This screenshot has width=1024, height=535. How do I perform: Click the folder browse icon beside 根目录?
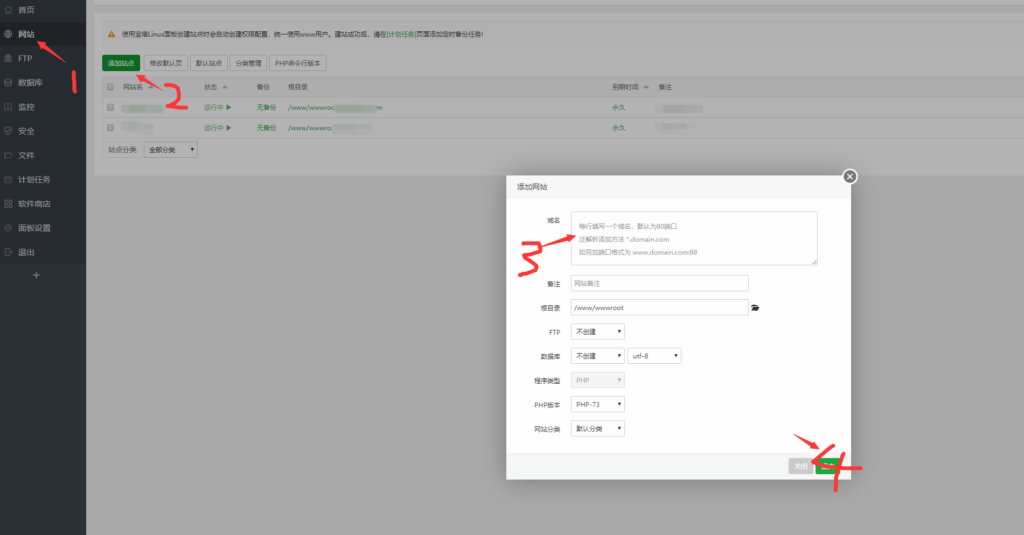756,308
